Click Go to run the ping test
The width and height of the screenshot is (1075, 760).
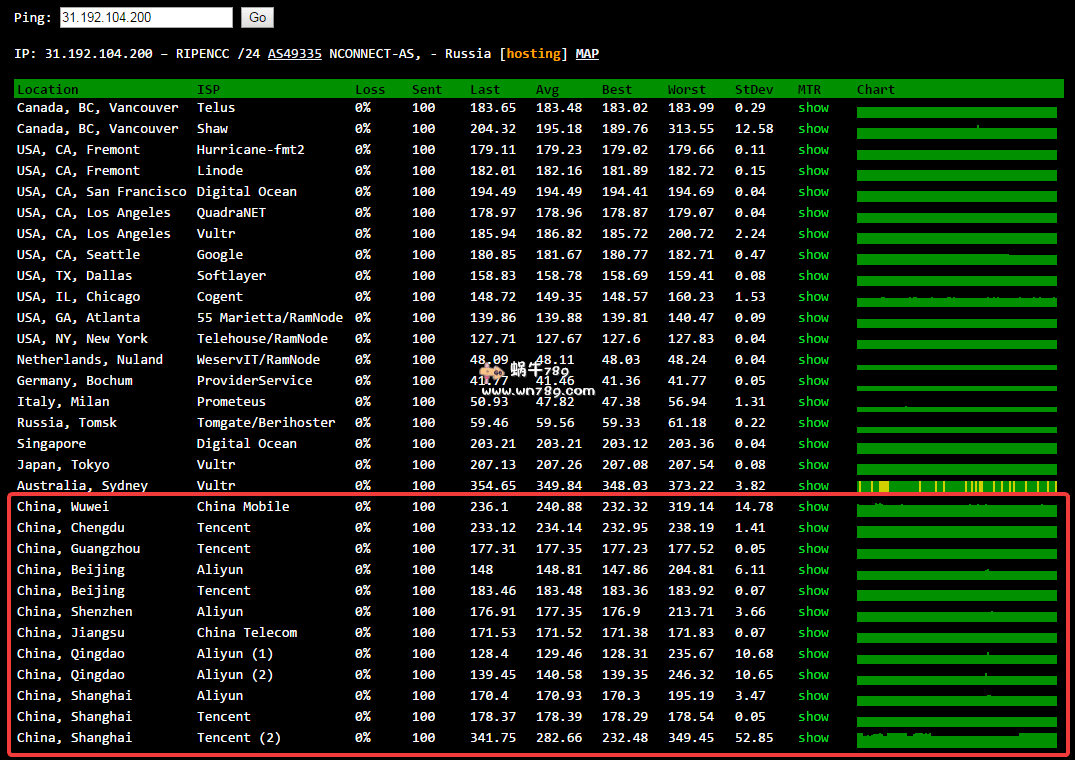pyautogui.click(x=257, y=17)
